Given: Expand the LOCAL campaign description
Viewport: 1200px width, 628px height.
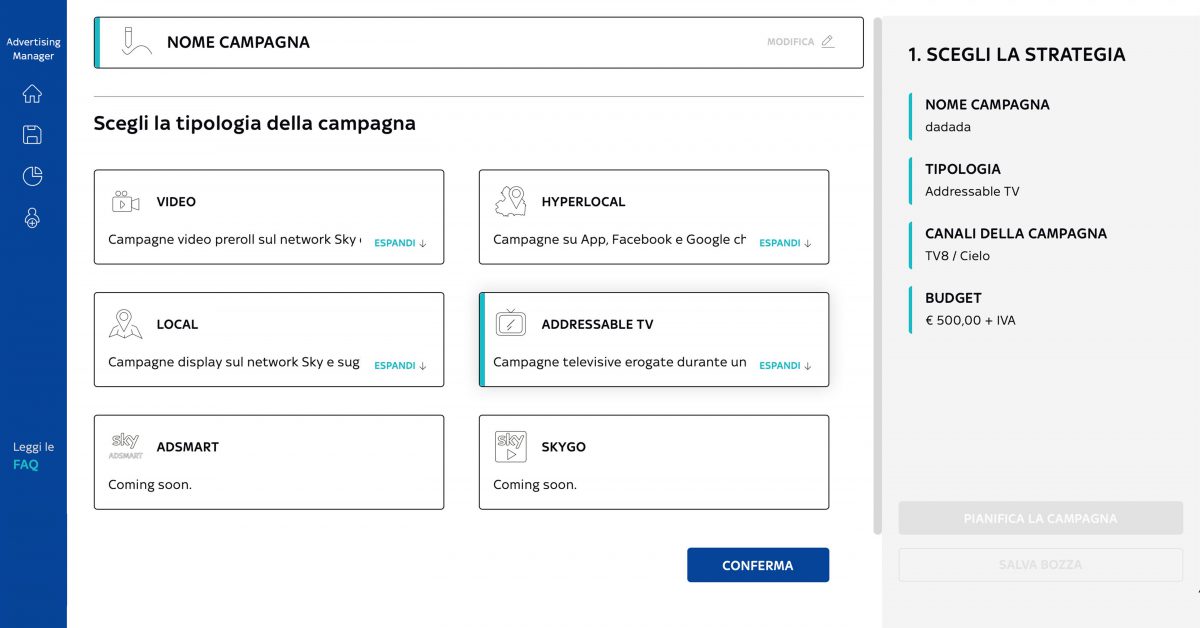Looking at the screenshot, I should click(x=400, y=366).
